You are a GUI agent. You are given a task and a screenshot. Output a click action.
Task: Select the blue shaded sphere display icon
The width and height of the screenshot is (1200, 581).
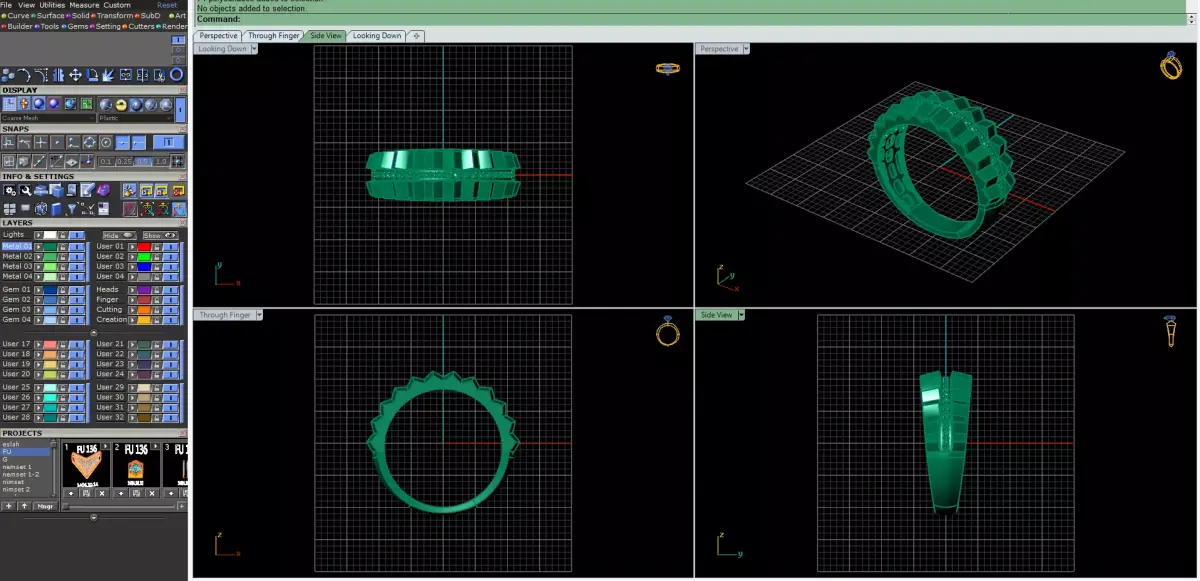39,104
